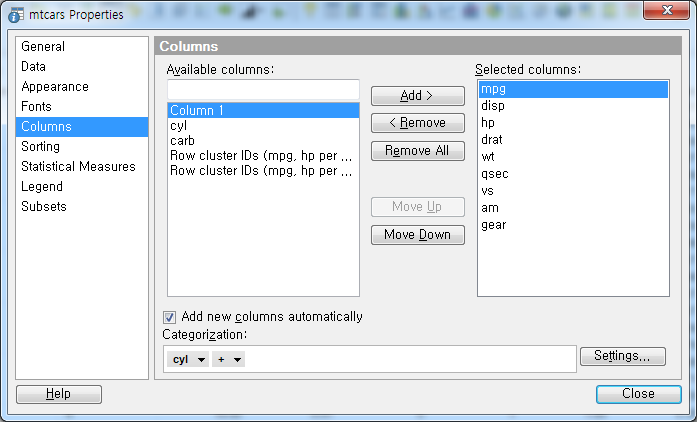Click the Move Down button

[417, 235]
